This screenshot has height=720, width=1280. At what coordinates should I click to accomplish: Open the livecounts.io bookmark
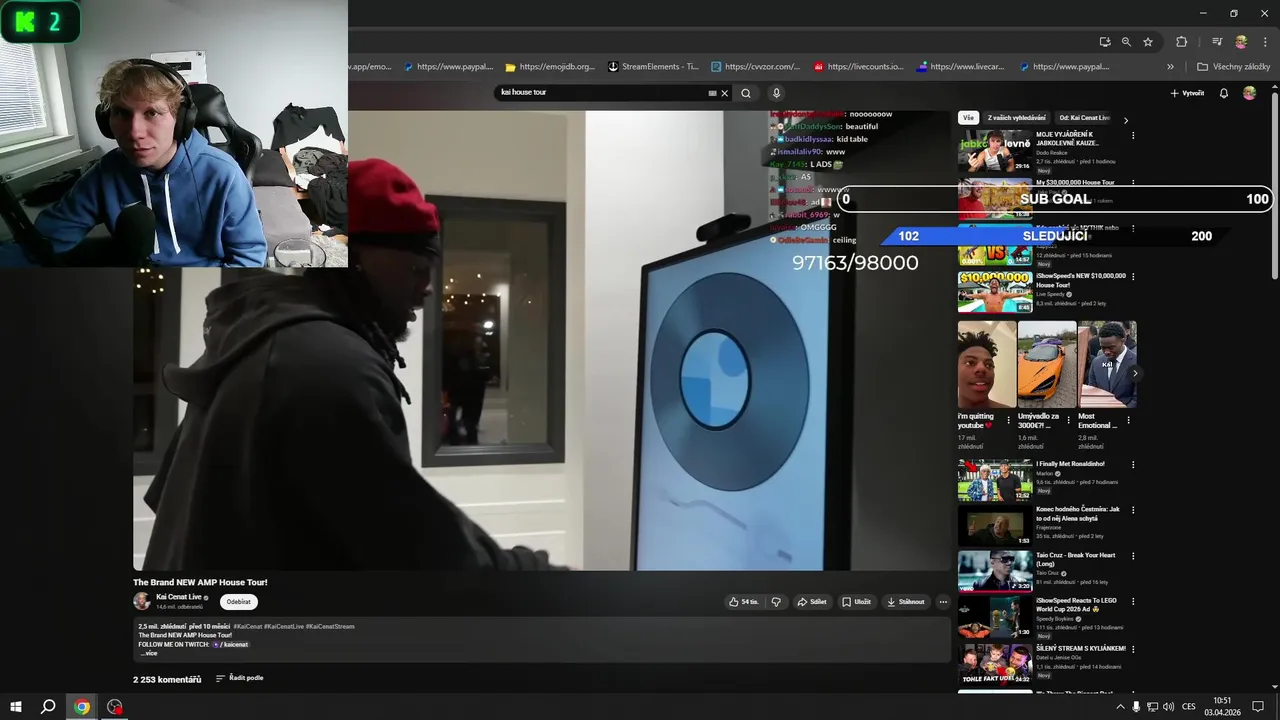pyautogui.click(x=858, y=67)
